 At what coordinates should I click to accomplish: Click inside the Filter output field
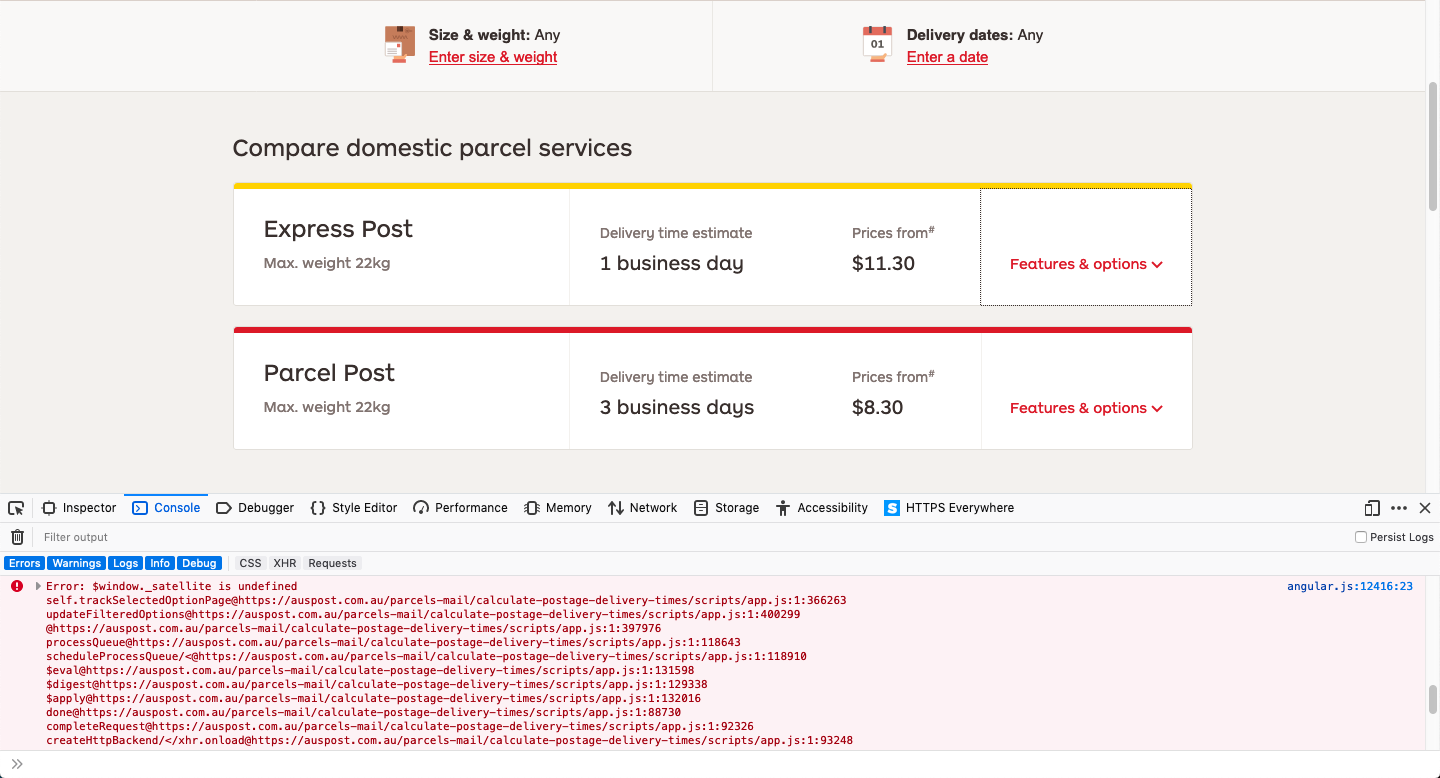coord(200,537)
